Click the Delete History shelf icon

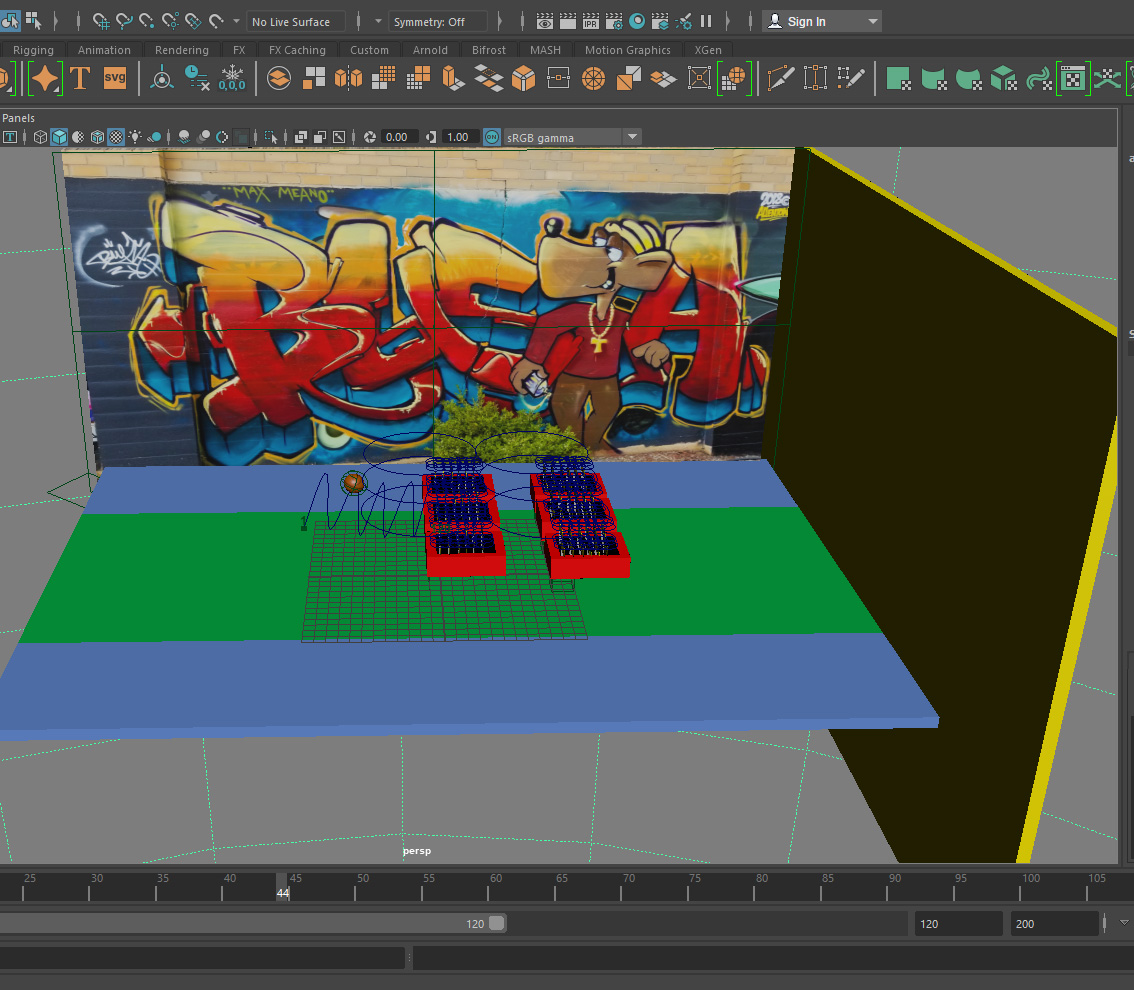(x=197, y=78)
